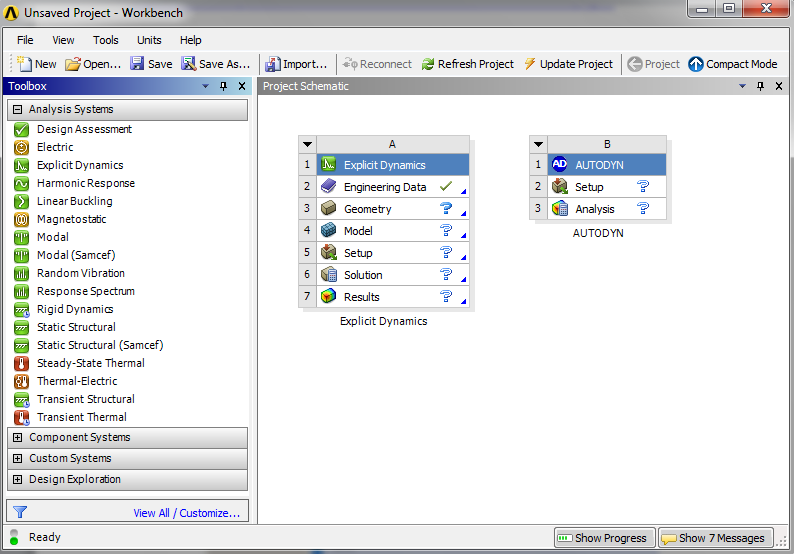Click the Model mesh cube icon

tap(329, 230)
